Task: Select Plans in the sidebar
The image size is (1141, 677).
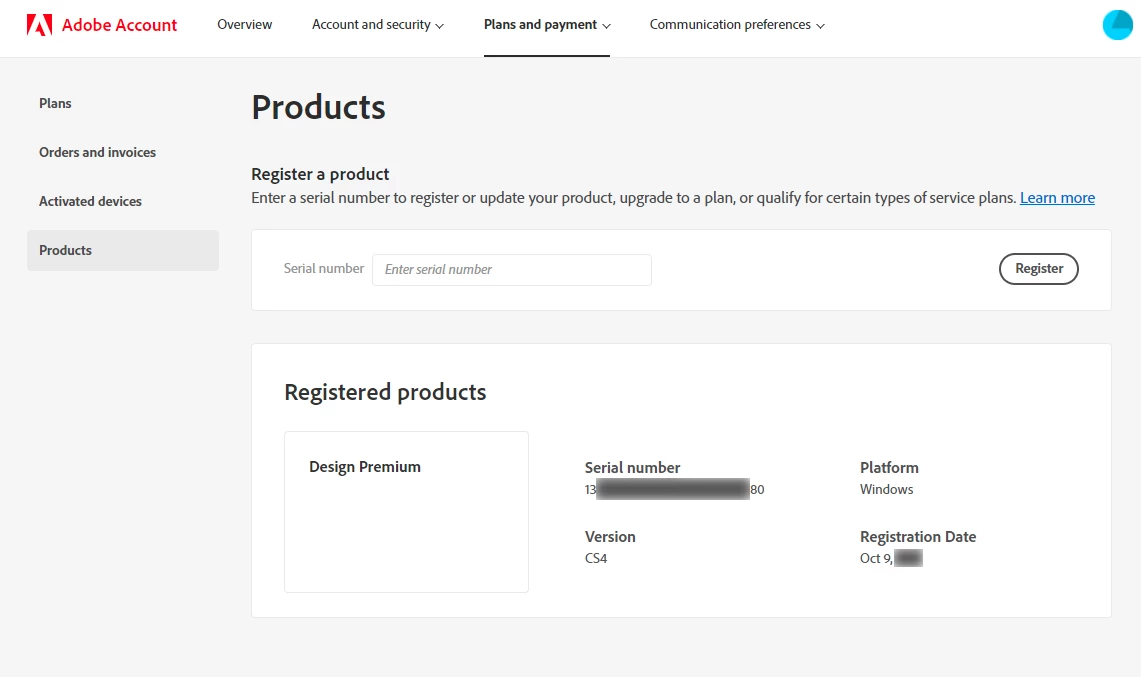Action: pos(123,103)
